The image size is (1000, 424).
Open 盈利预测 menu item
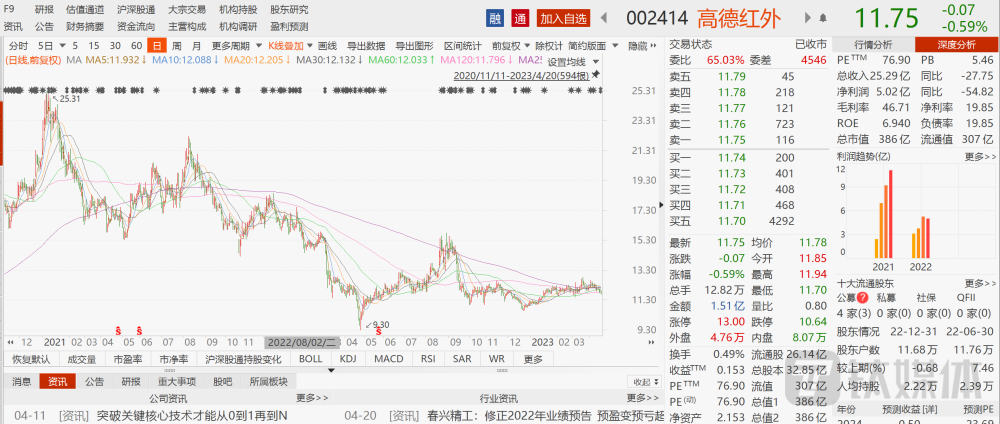[289, 26]
